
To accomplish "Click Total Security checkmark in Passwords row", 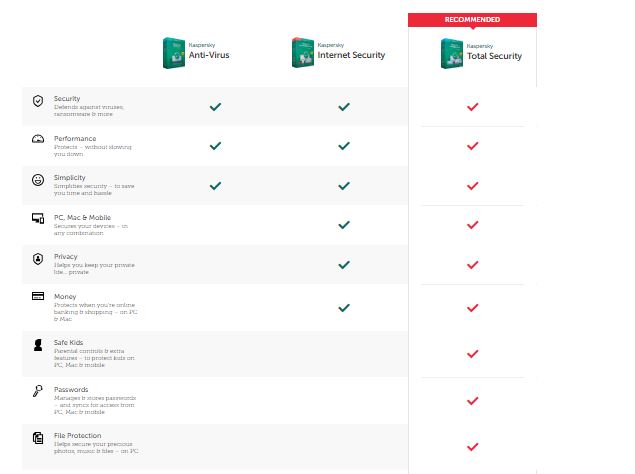I will tap(473, 401).
